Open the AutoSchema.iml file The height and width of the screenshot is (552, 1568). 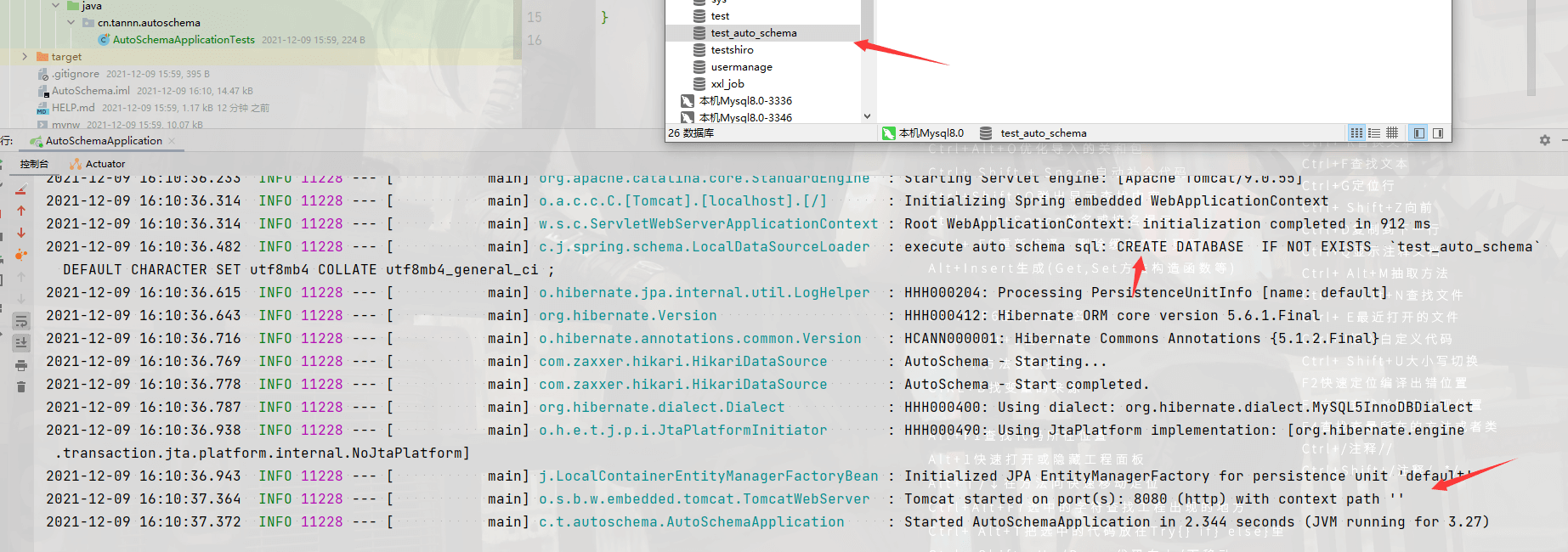pos(91,91)
